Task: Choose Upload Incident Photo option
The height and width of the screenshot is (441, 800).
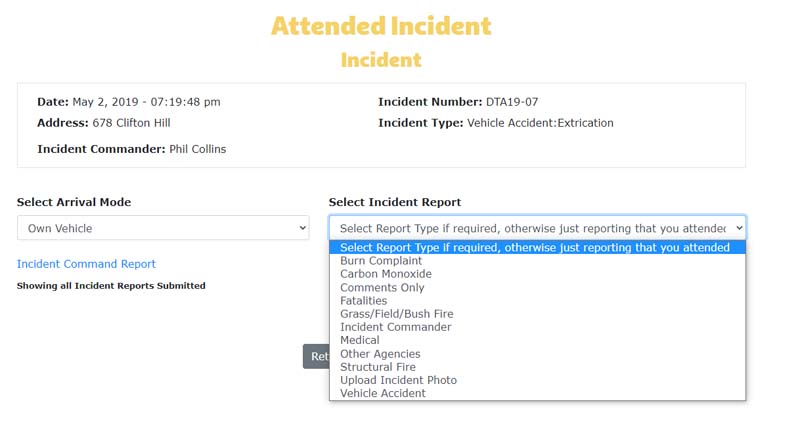Action: pyautogui.click(x=398, y=380)
